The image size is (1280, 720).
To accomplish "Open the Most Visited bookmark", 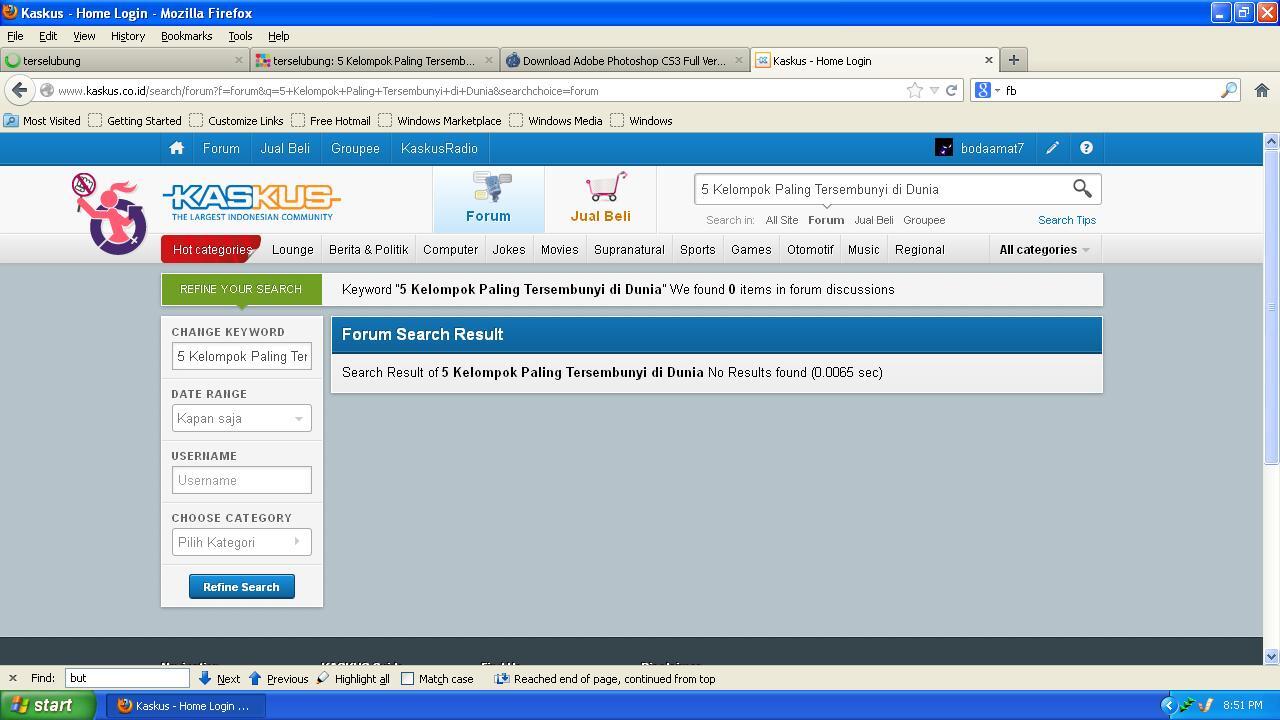I will (42, 120).
